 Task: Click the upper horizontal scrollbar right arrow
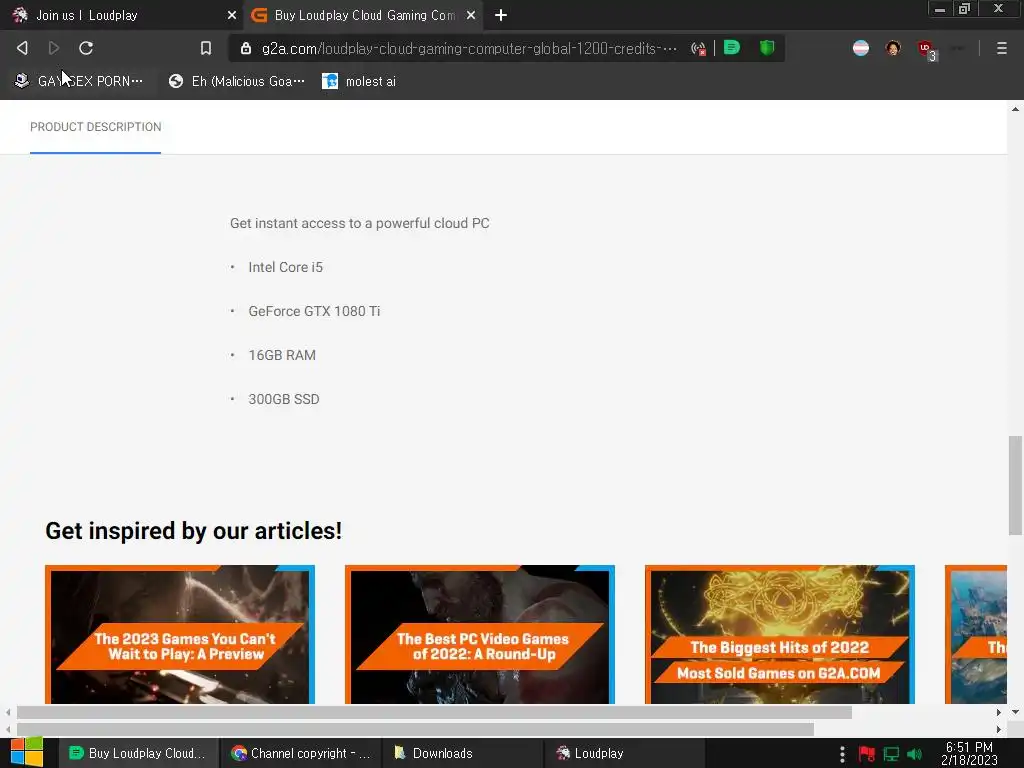click(999, 712)
